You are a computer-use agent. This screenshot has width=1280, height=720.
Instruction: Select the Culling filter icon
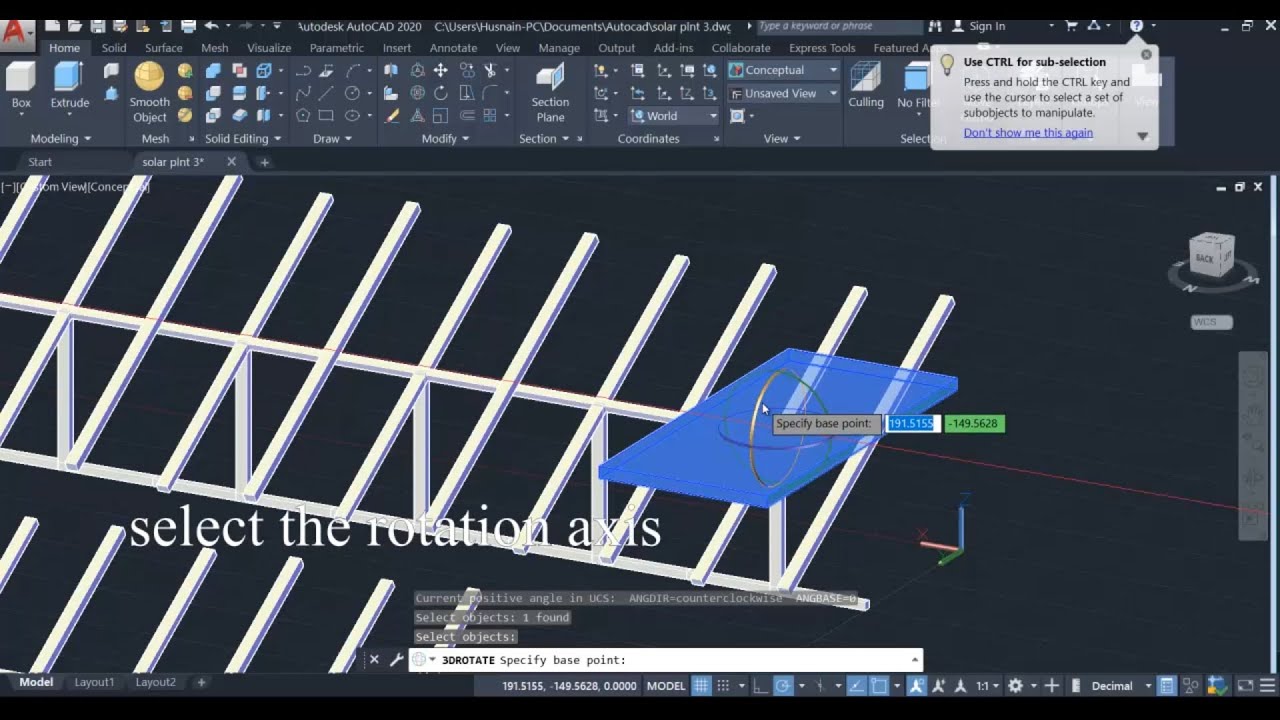[866, 85]
